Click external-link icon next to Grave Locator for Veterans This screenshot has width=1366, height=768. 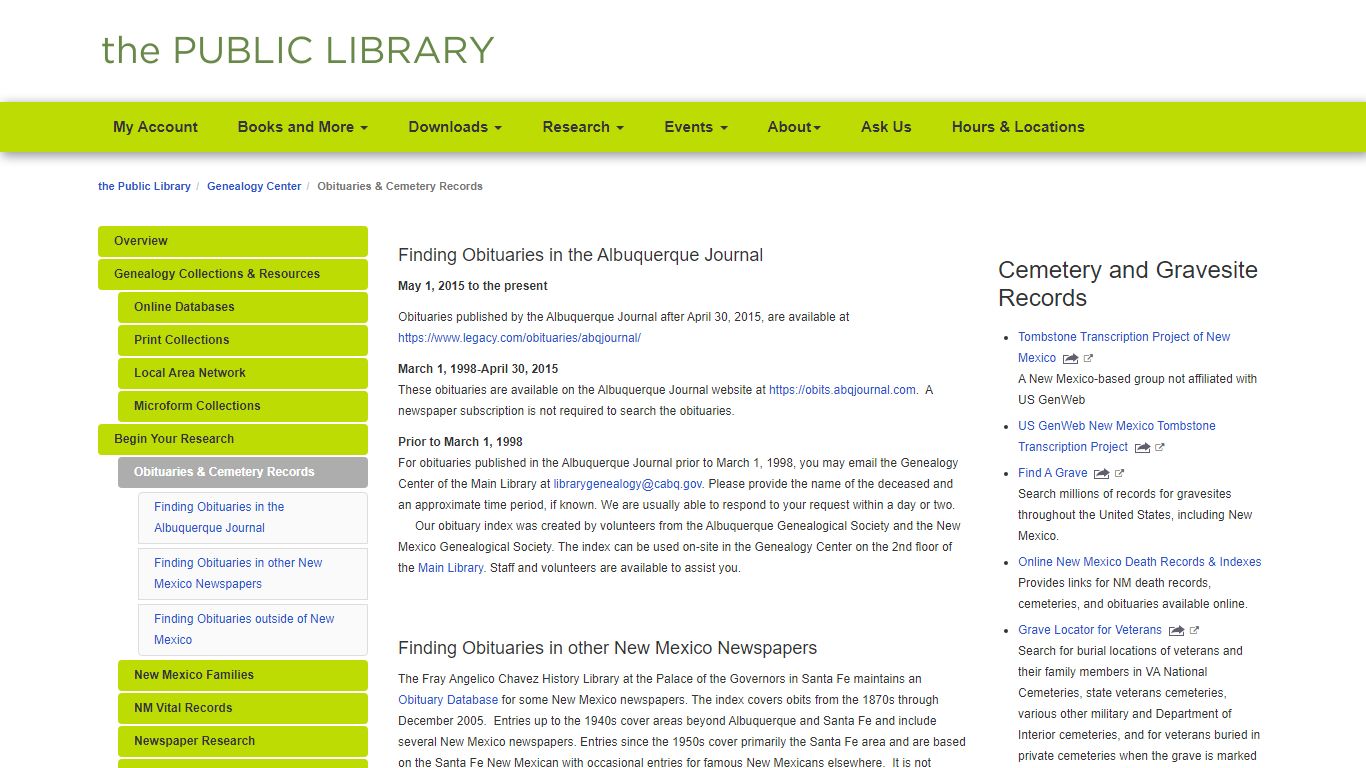click(1194, 630)
